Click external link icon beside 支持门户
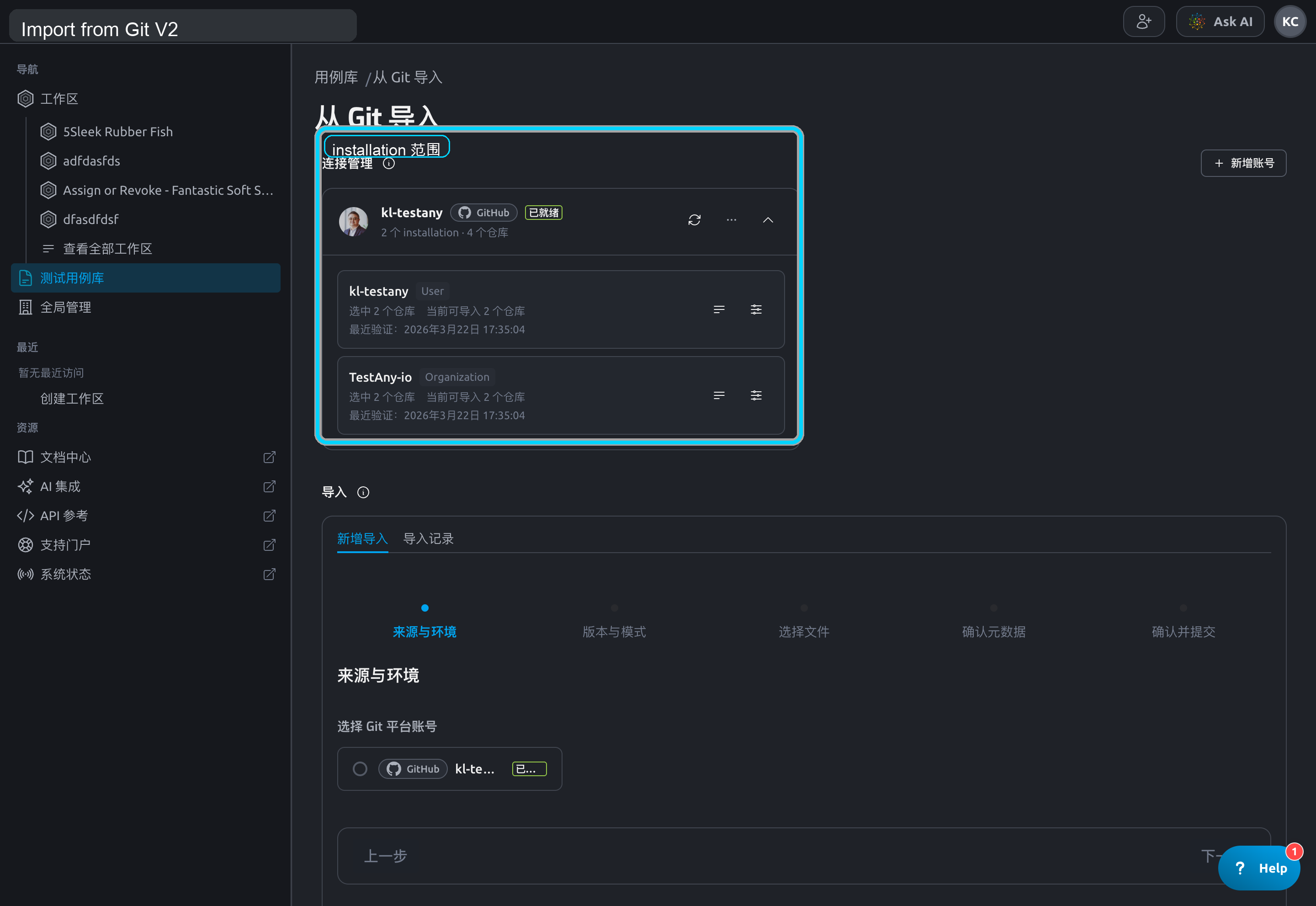The width and height of the screenshot is (1316, 906). point(270,545)
